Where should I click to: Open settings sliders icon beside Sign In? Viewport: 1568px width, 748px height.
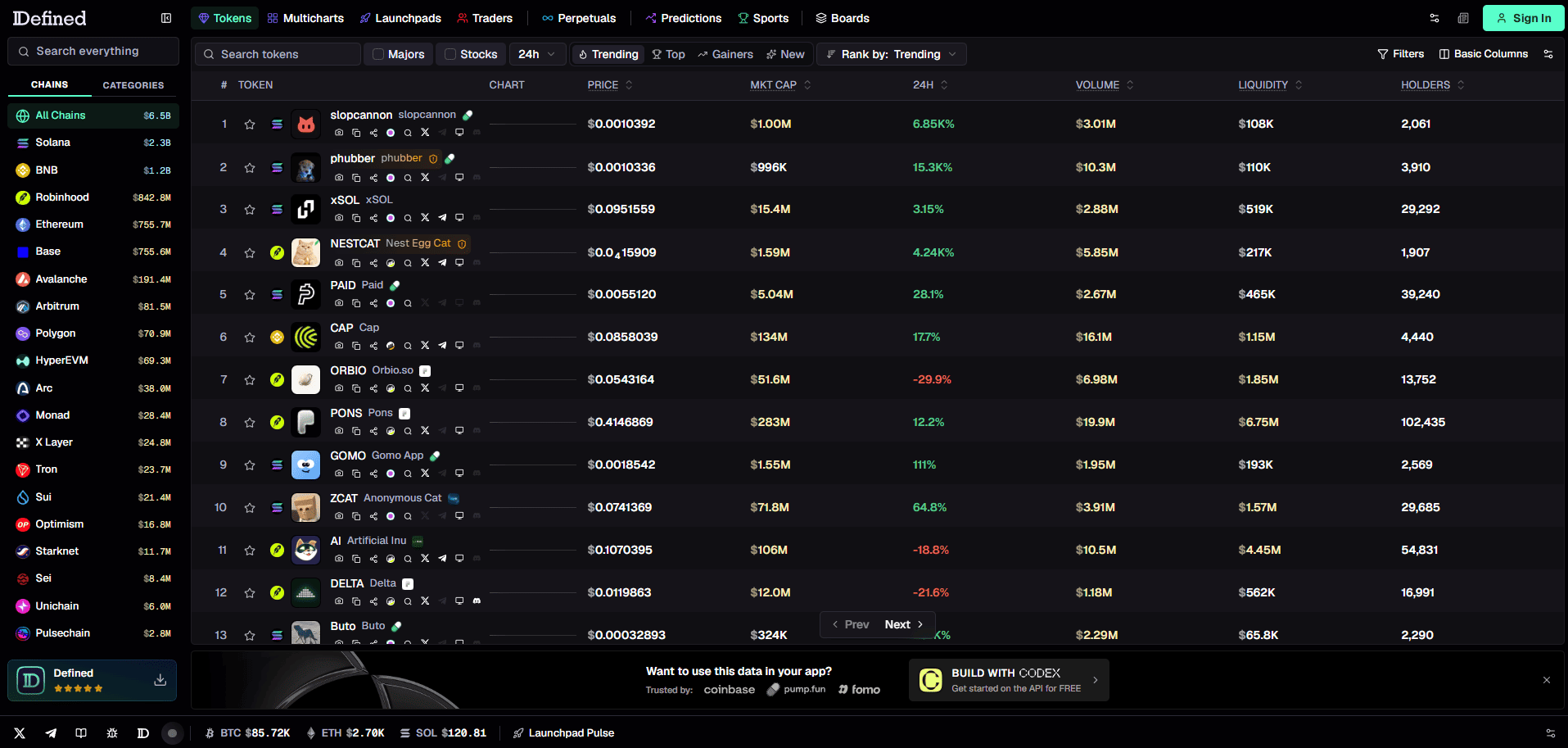coord(1435,18)
